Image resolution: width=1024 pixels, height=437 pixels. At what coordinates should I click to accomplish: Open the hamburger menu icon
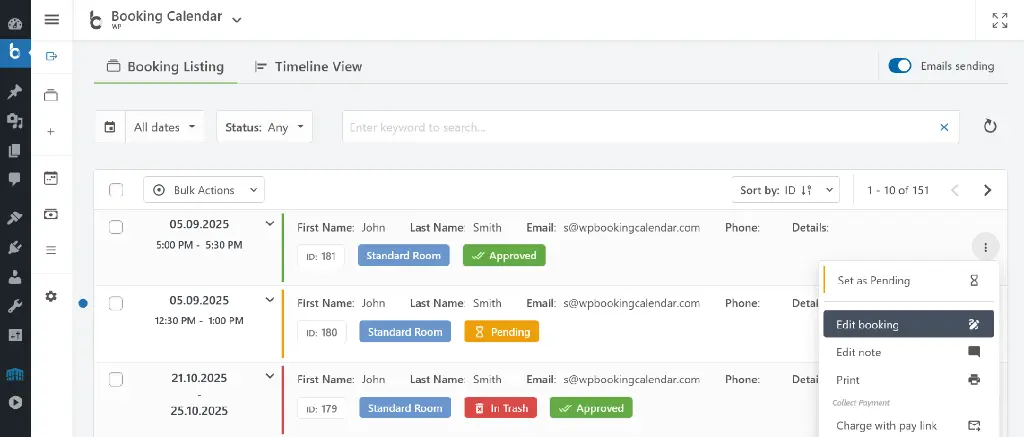coord(52,19)
